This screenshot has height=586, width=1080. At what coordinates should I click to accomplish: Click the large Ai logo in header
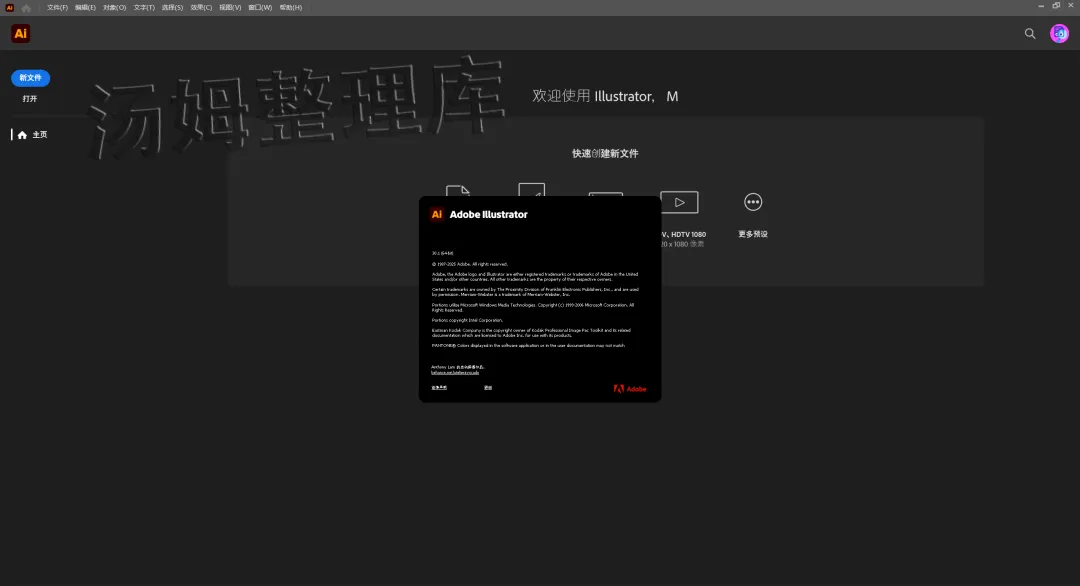[21, 33]
